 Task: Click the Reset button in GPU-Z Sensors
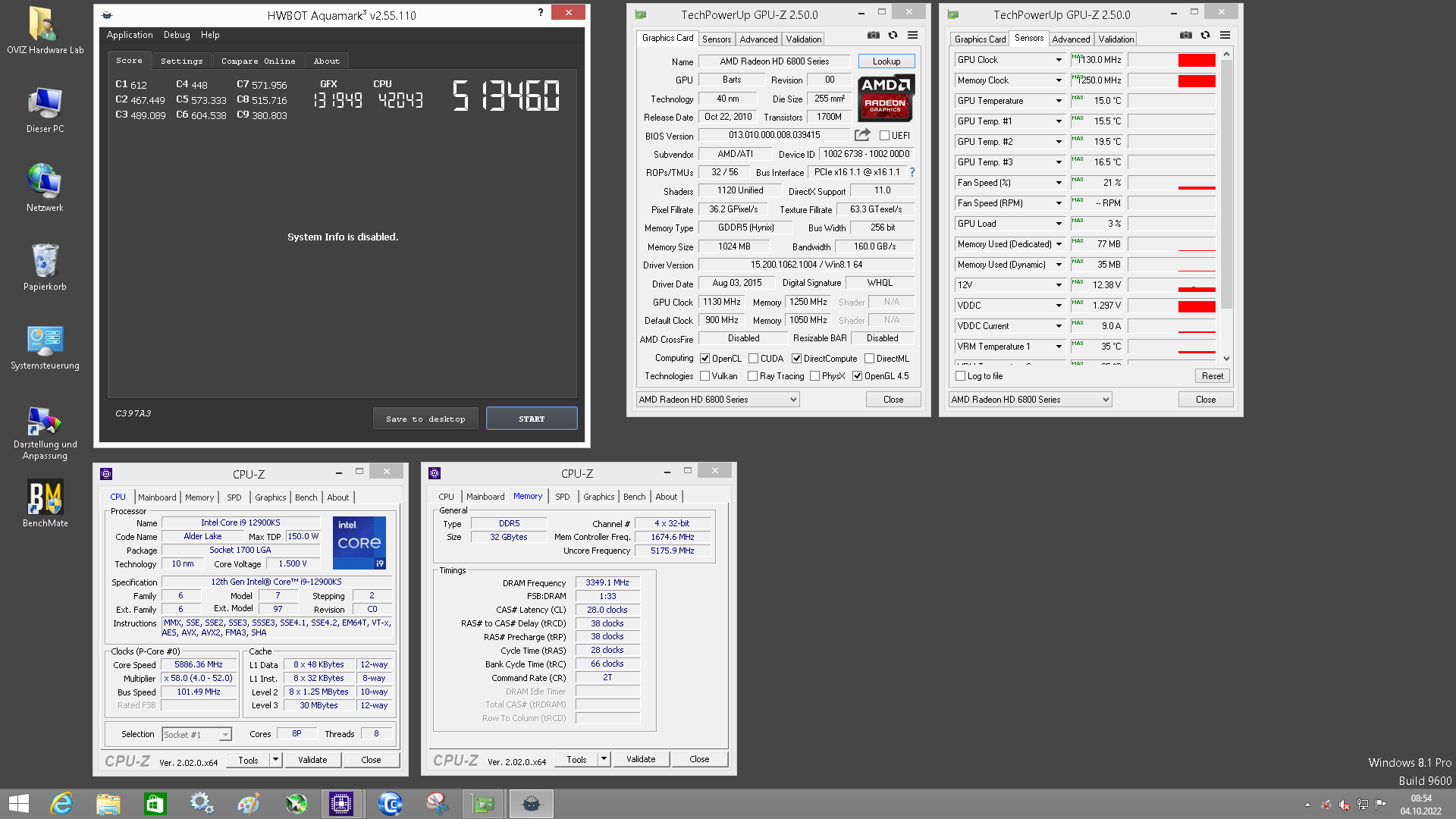pos(1212,376)
